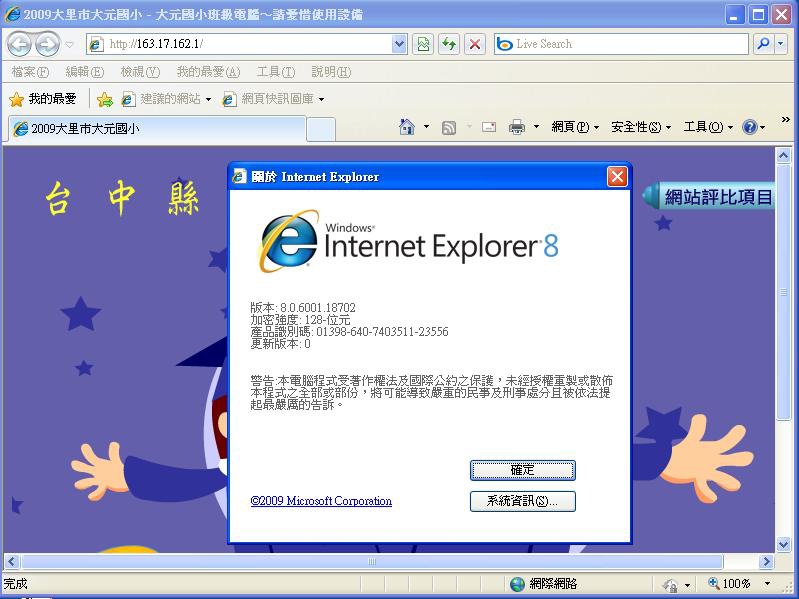Click the 網際網路 zone globe icon
This screenshot has width=799, height=599.
[x=517, y=584]
